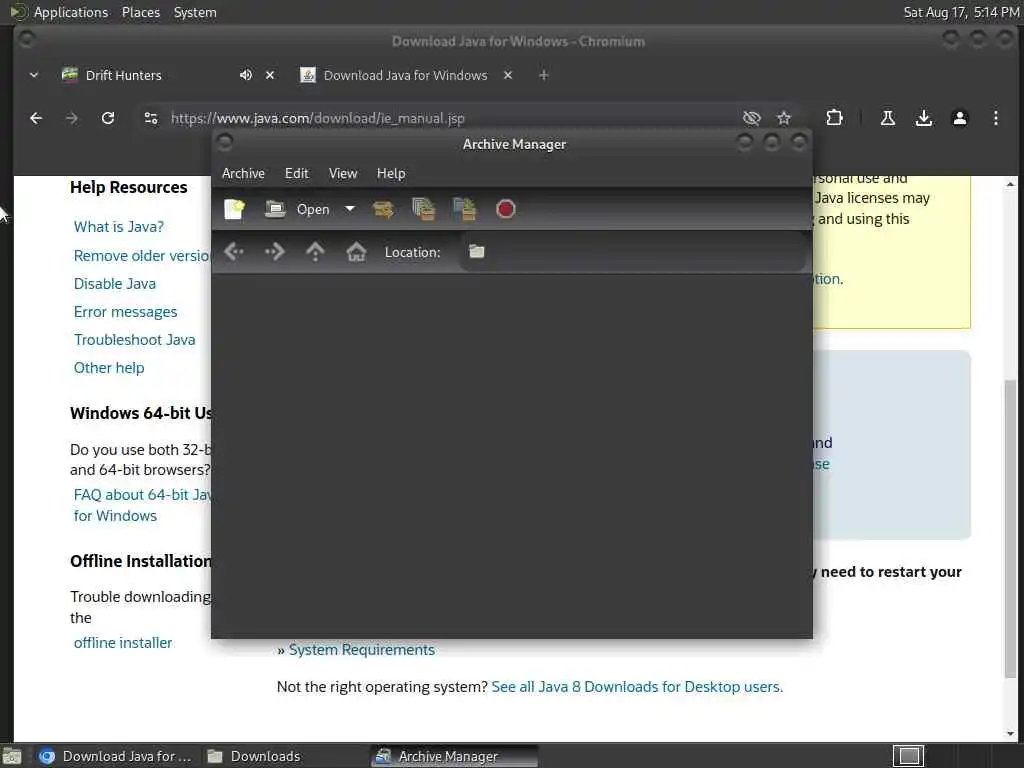This screenshot has width=1024, height=768.
Task: Select the Download Java for Windows tab
Action: point(405,75)
